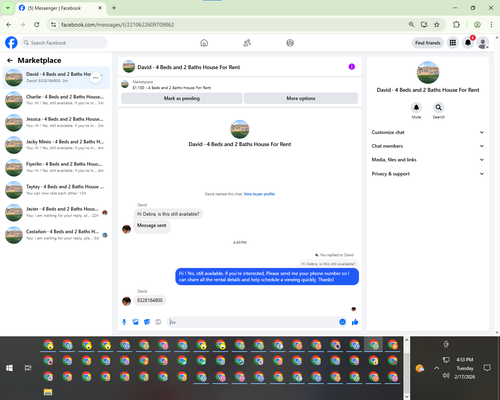
Task: Open the Javier conversation
Action: [56, 212]
